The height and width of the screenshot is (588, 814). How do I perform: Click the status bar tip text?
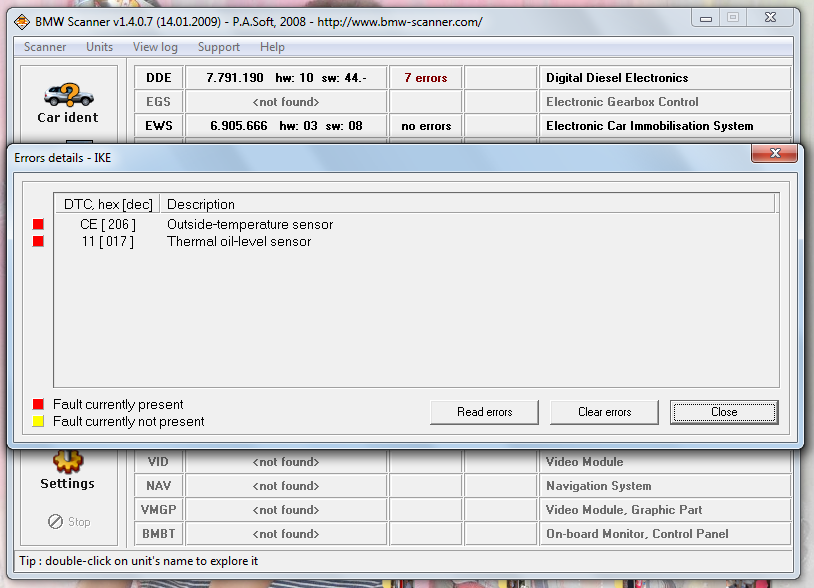[x=139, y=561]
